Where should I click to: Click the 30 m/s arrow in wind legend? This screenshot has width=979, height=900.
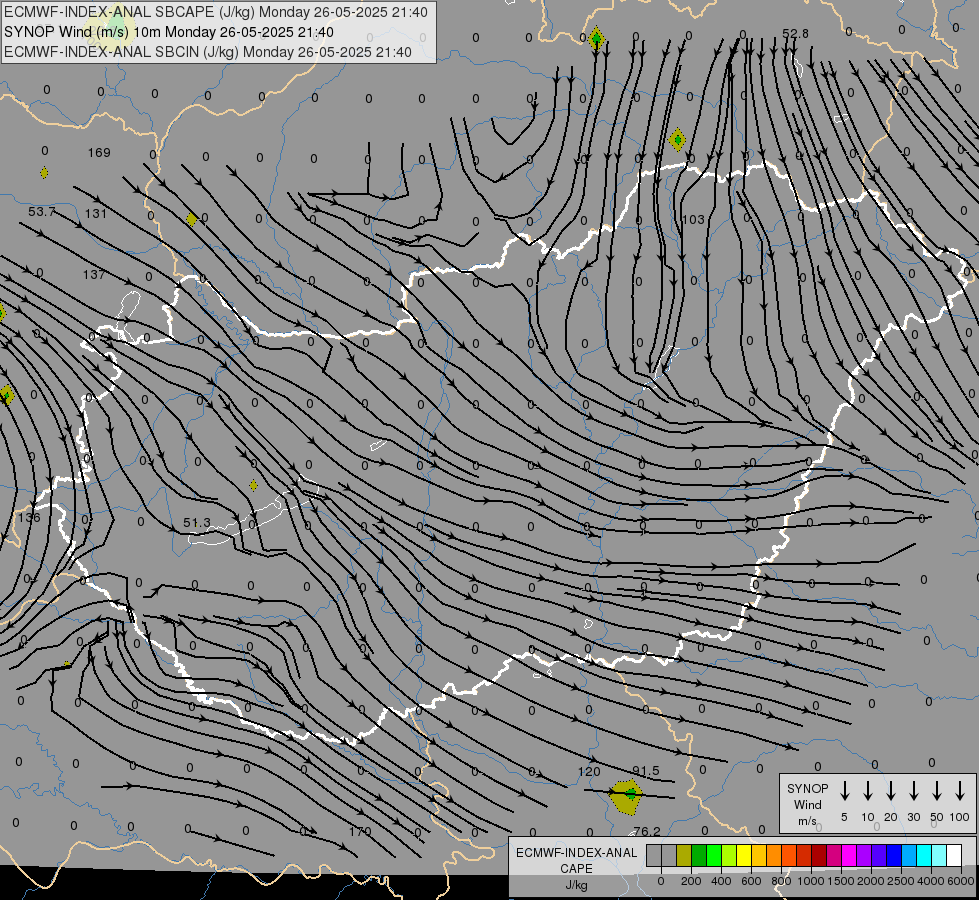(x=913, y=791)
